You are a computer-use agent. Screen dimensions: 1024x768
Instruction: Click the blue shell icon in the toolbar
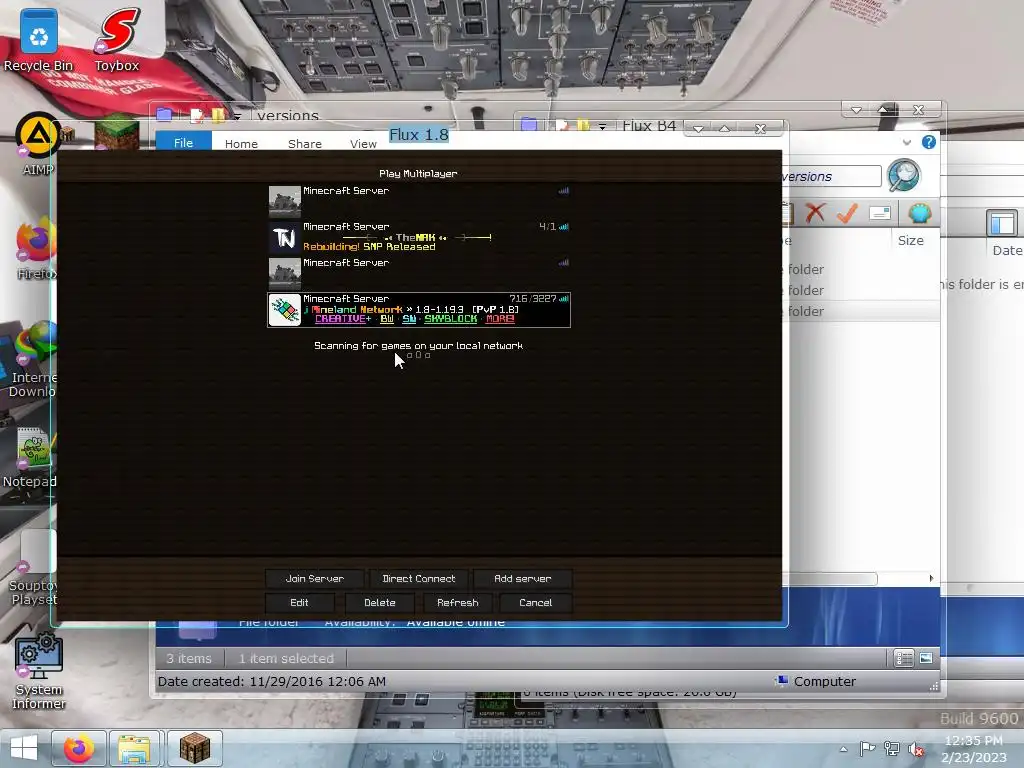(920, 213)
